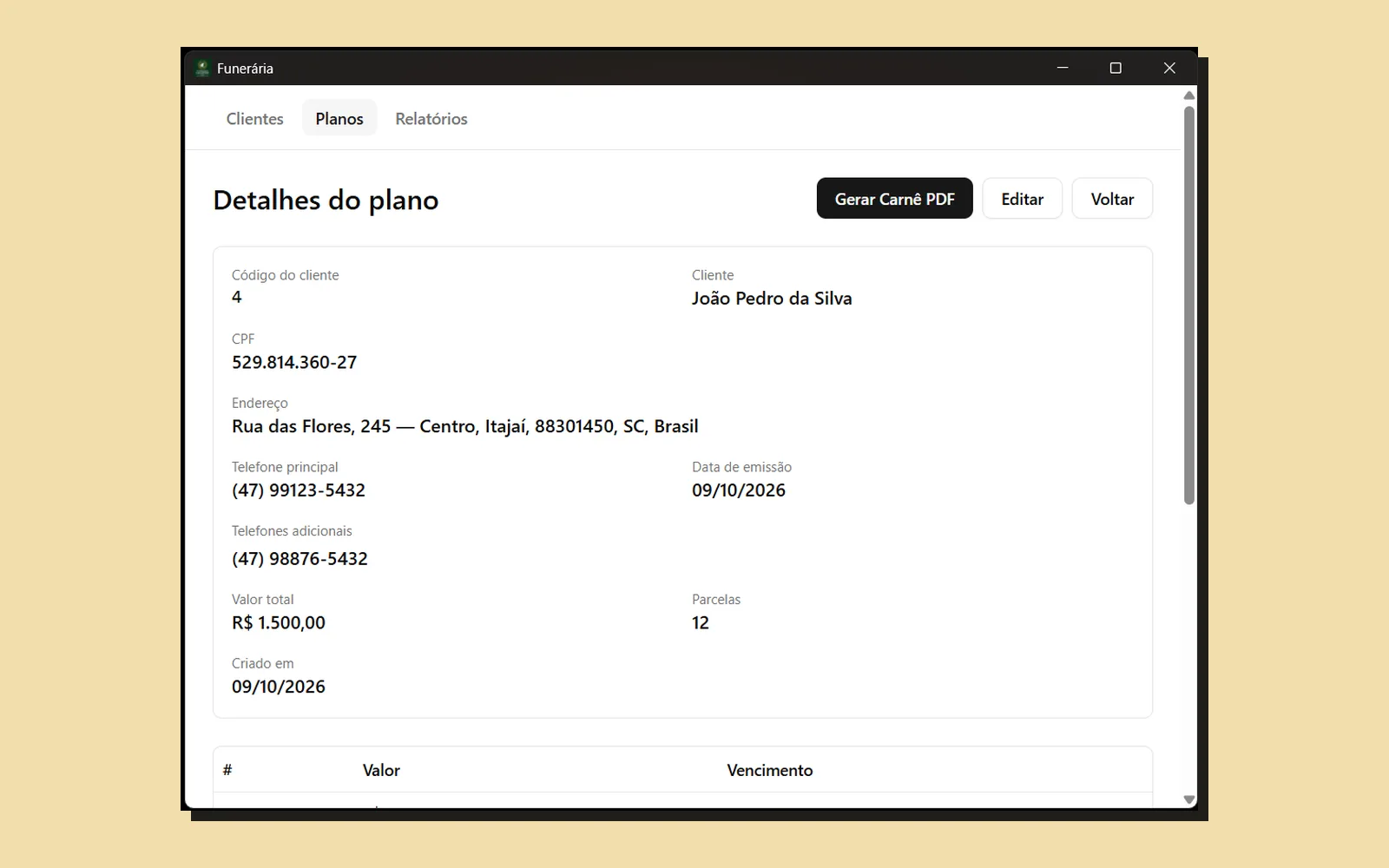Click the Editar button
The height and width of the screenshot is (868, 1389).
pos(1022,199)
